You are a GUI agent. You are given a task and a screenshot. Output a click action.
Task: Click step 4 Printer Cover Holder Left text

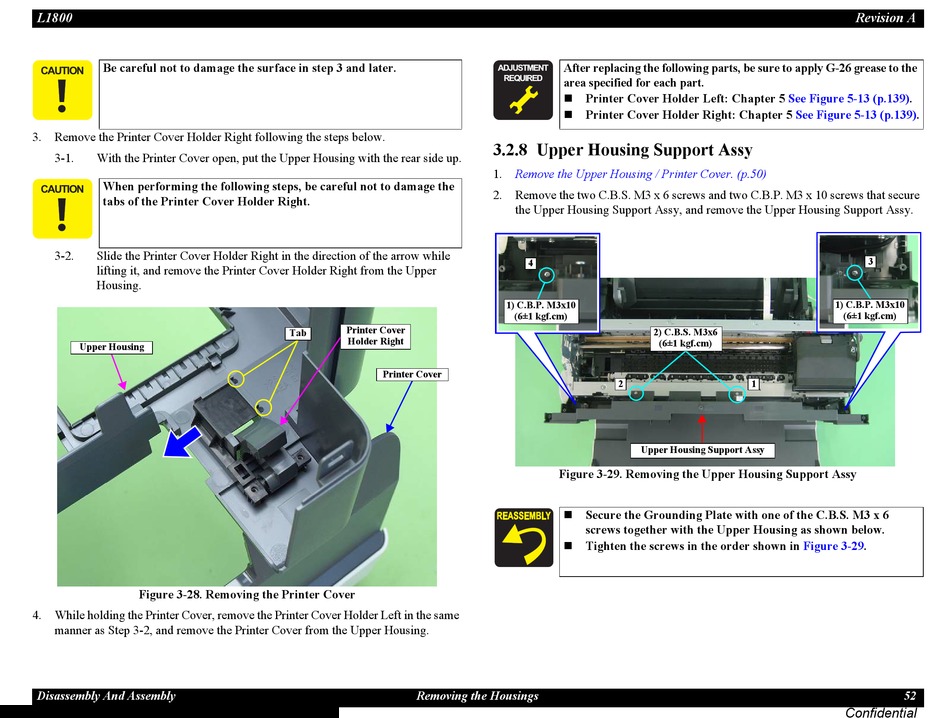tap(257, 623)
